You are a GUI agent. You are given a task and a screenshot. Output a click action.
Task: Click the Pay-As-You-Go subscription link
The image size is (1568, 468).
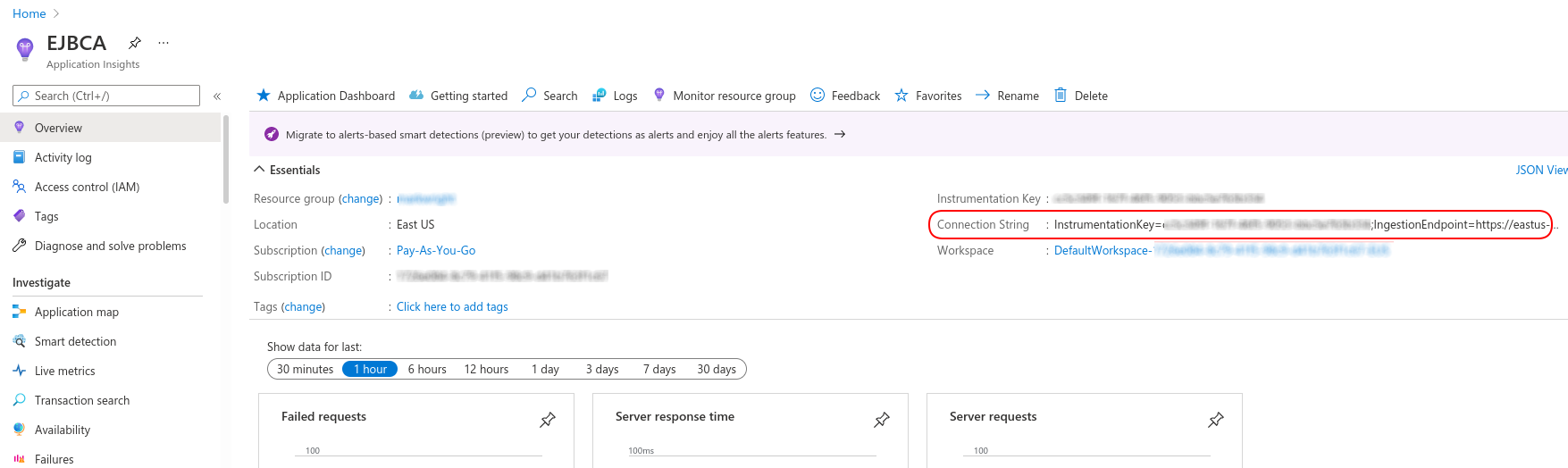pyautogui.click(x=436, y=251)
